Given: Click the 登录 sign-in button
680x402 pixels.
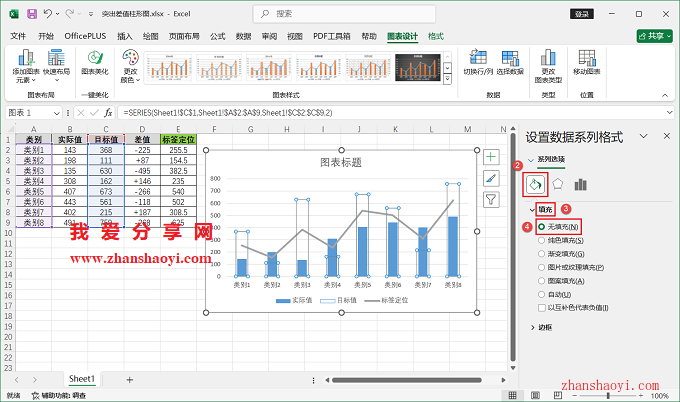Looking at the screenshot, I should [x=582, y=14].
